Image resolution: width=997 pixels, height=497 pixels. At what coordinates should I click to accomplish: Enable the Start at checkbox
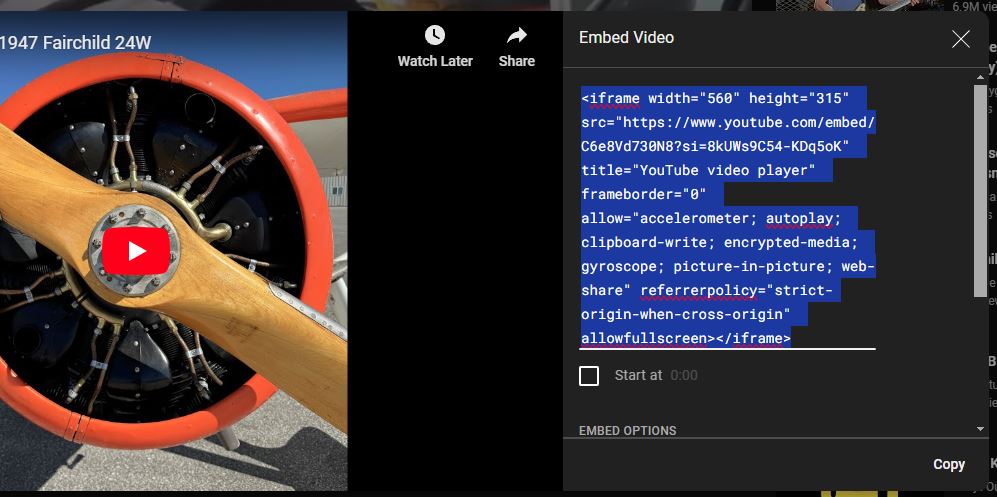point(589,376)
